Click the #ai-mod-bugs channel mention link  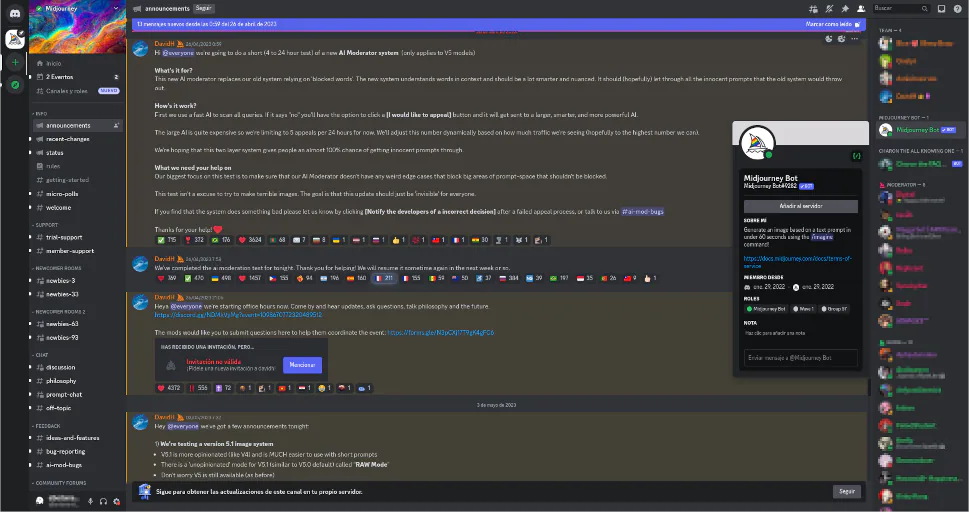(x=643, y=211)
